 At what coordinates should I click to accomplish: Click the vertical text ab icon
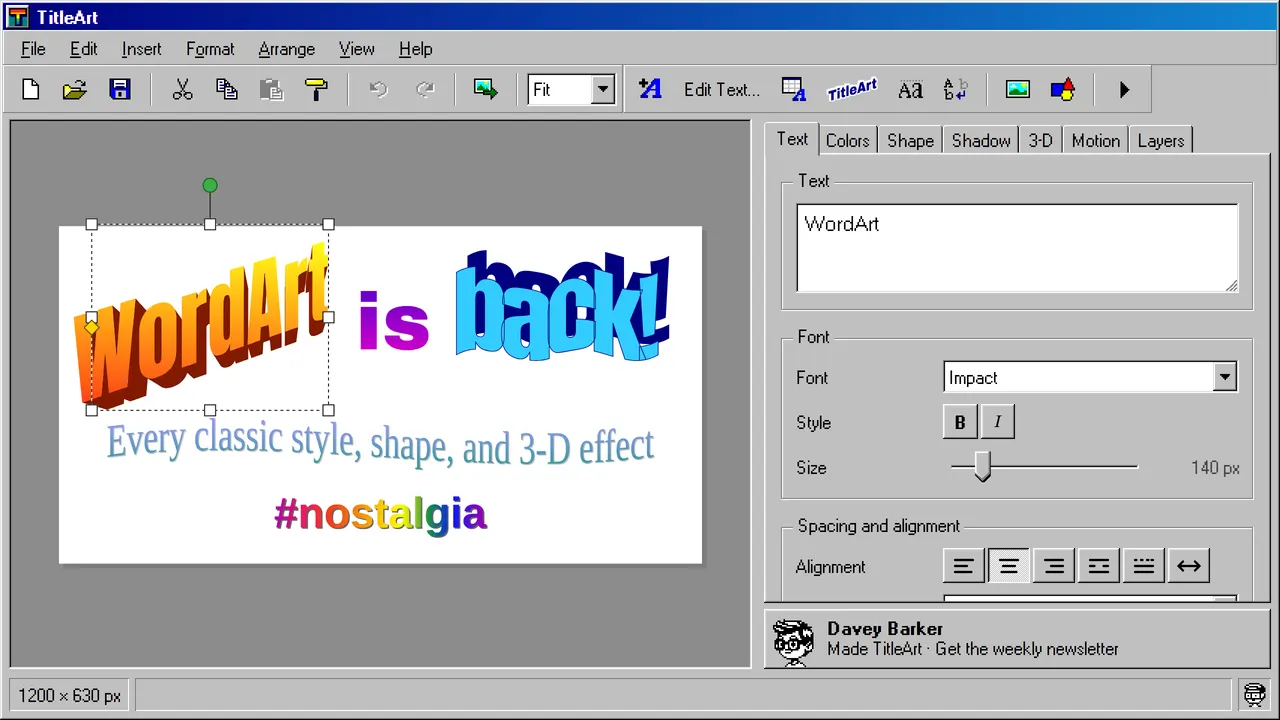coord(955,90)
